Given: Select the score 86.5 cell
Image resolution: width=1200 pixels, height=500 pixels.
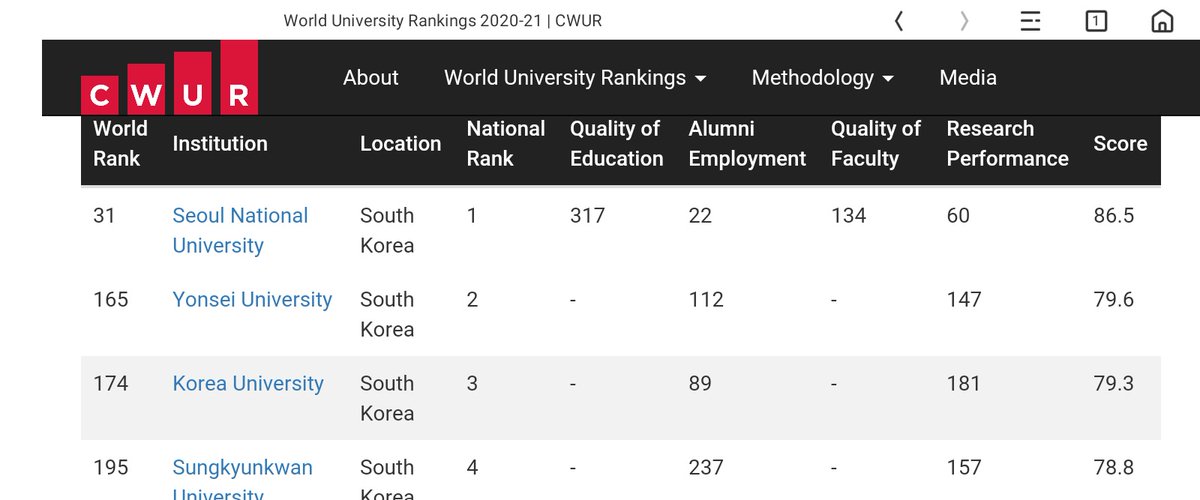Looking at the screenshot, I should point(1114,215).
